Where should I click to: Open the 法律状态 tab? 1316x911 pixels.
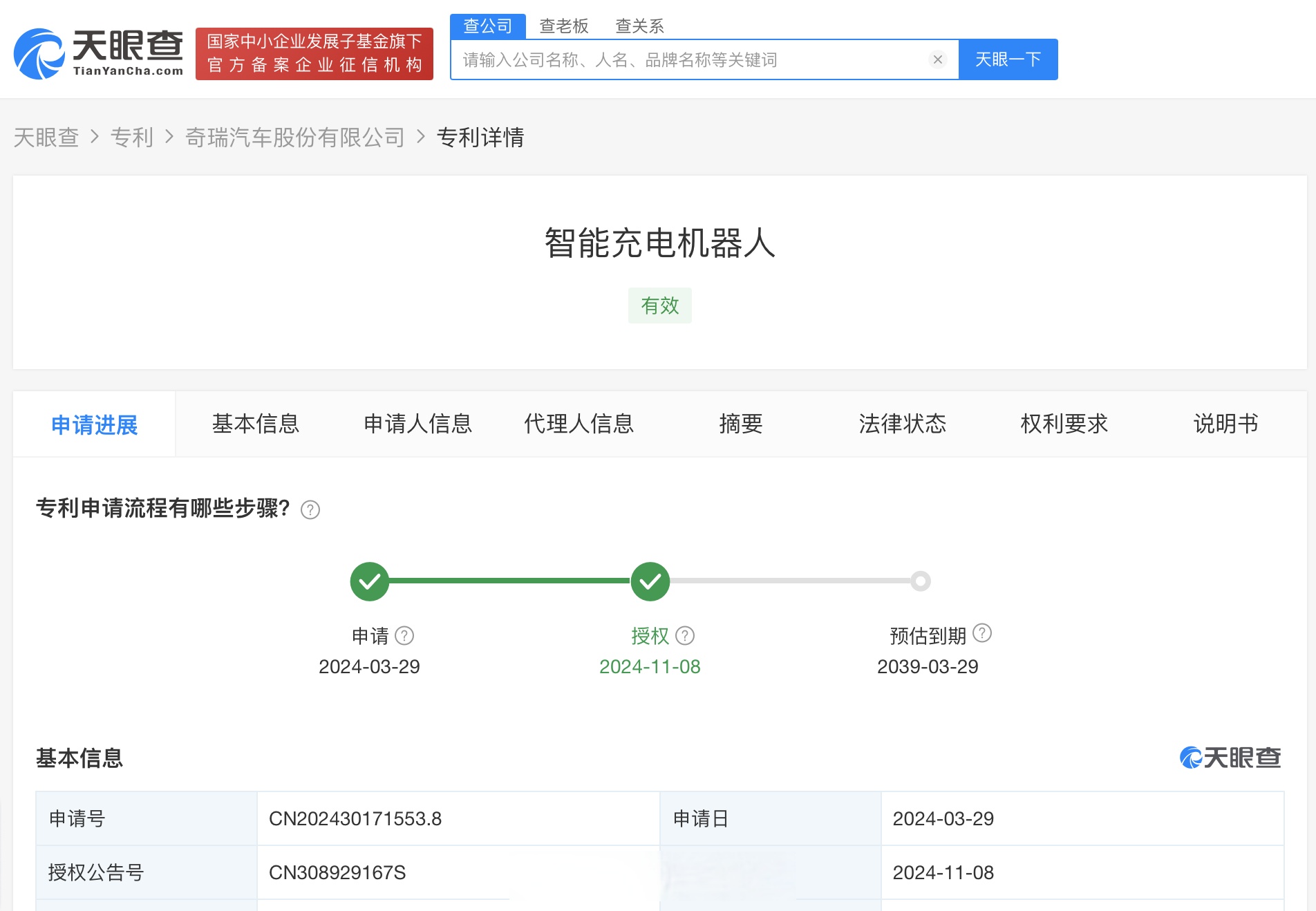(901, 424)
